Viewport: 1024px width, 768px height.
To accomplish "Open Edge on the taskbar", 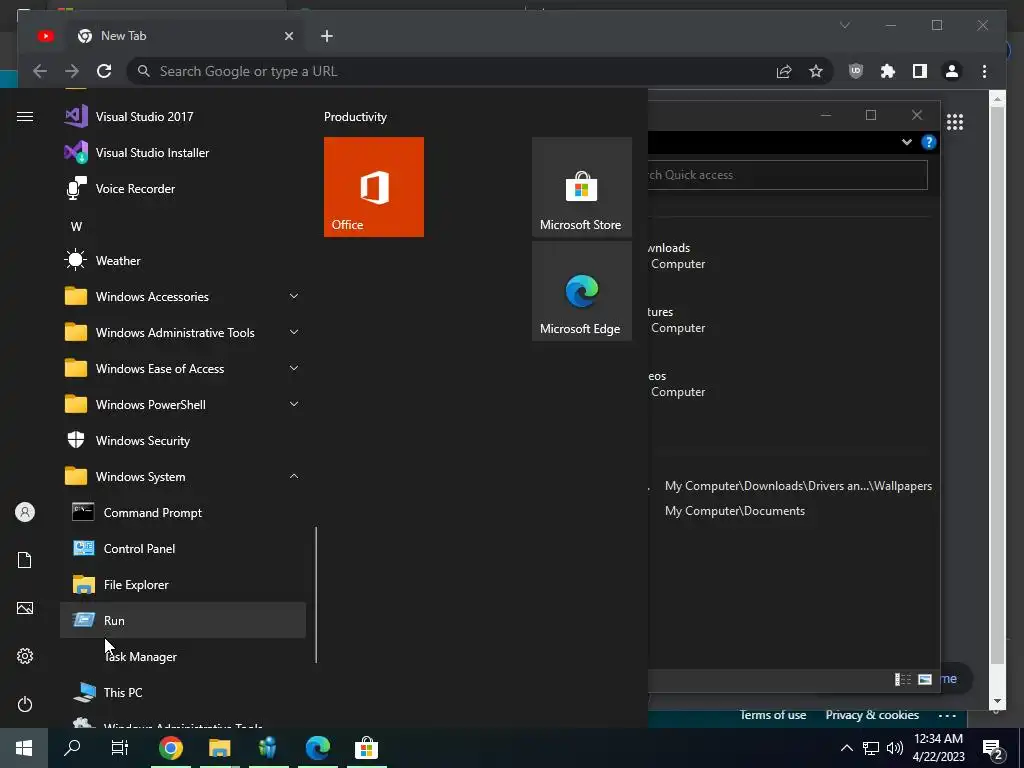I will pyautogui.click(x=317, y=748).
